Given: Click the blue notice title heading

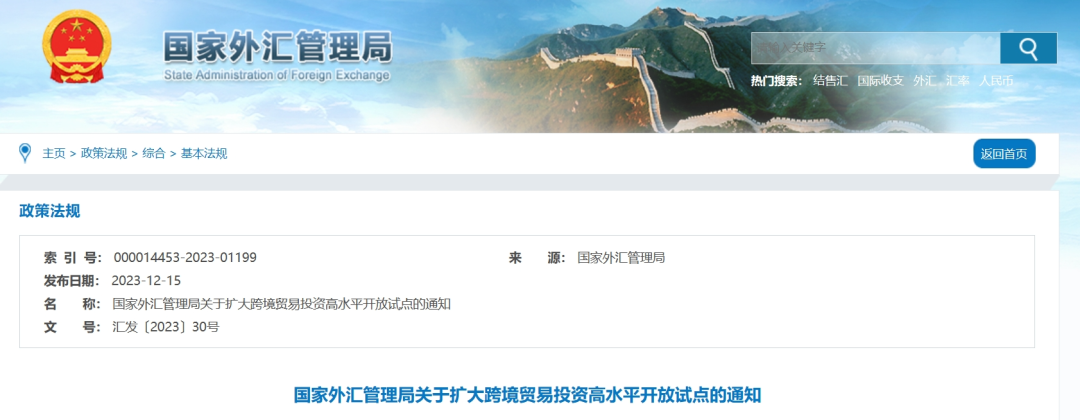Looking at the screenshot, I should tap(528, 396).
